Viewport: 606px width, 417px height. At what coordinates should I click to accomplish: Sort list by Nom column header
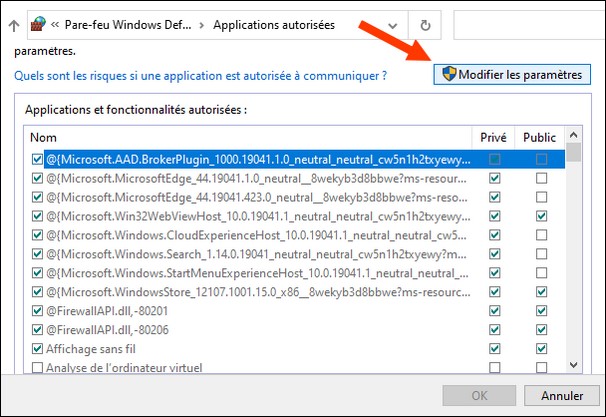[x=250, y=137]
